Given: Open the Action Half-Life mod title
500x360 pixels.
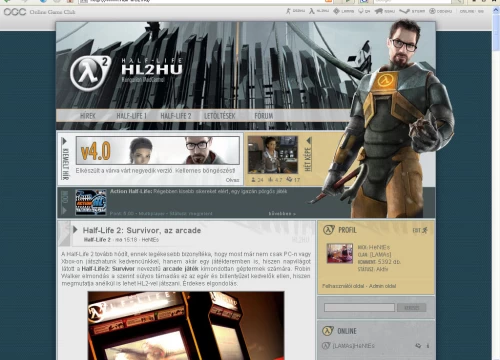Looking at the screenshot, I should (131, 191).
